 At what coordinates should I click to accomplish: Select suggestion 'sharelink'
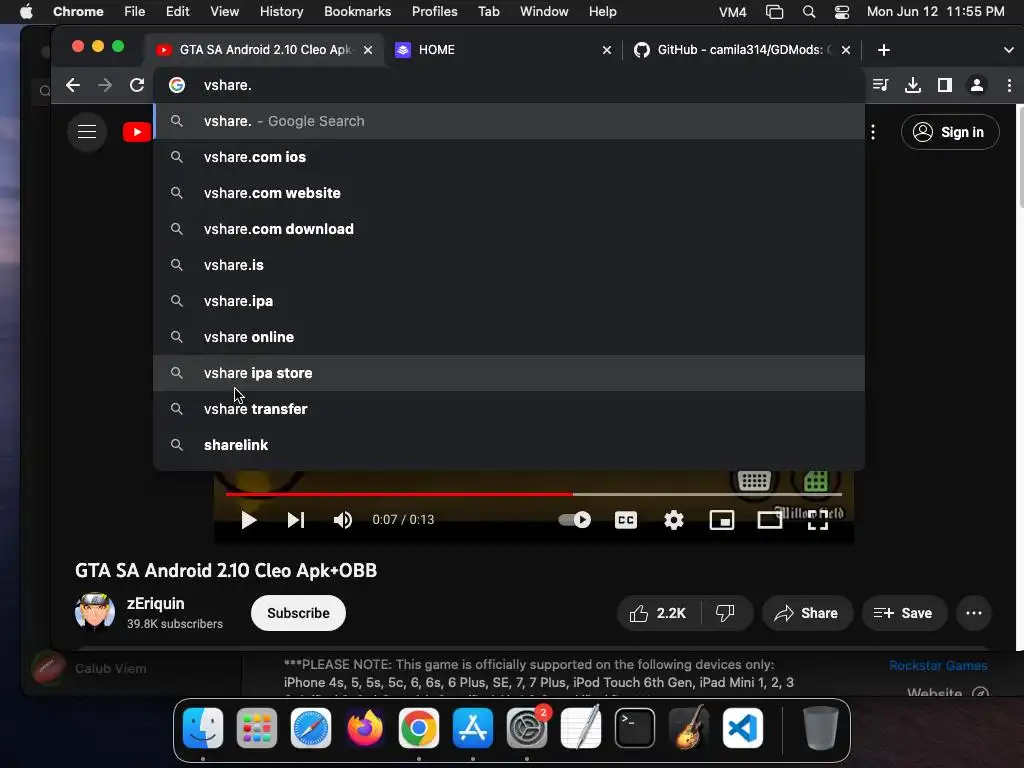(x=509, y=445)
